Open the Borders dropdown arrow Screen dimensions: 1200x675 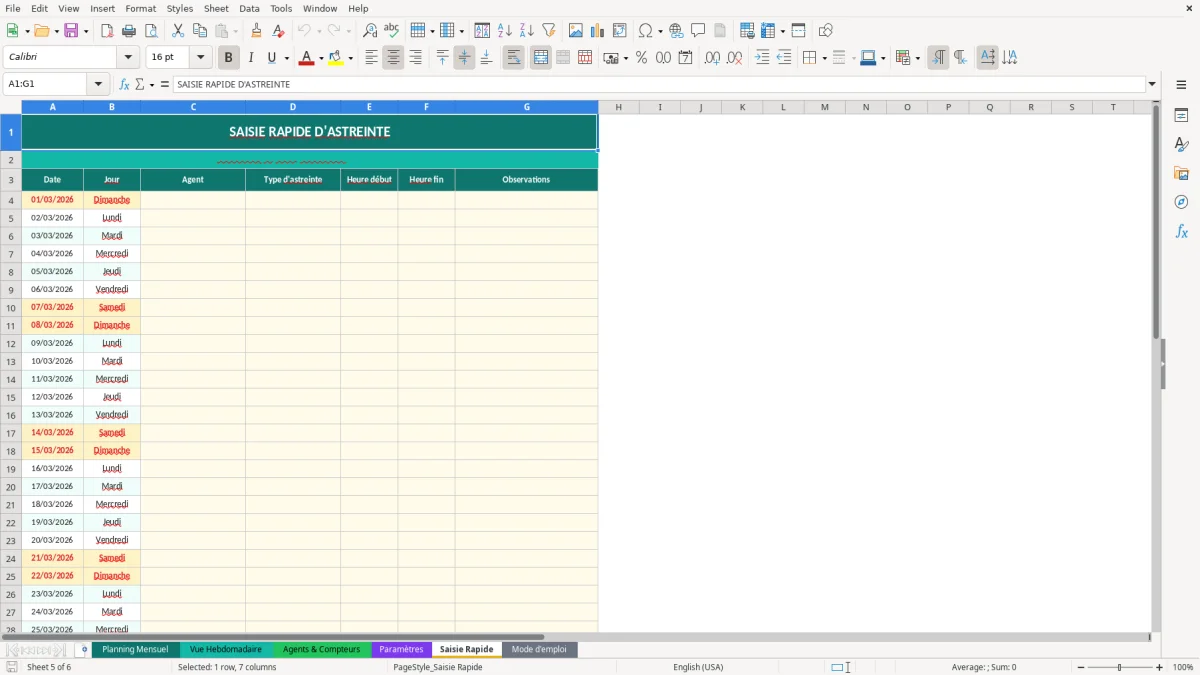824,58
